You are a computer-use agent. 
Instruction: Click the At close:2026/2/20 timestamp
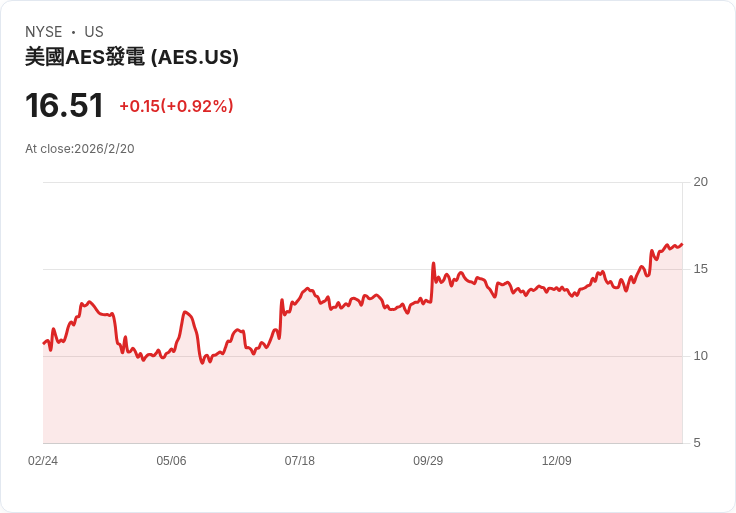tap(80, 149)
